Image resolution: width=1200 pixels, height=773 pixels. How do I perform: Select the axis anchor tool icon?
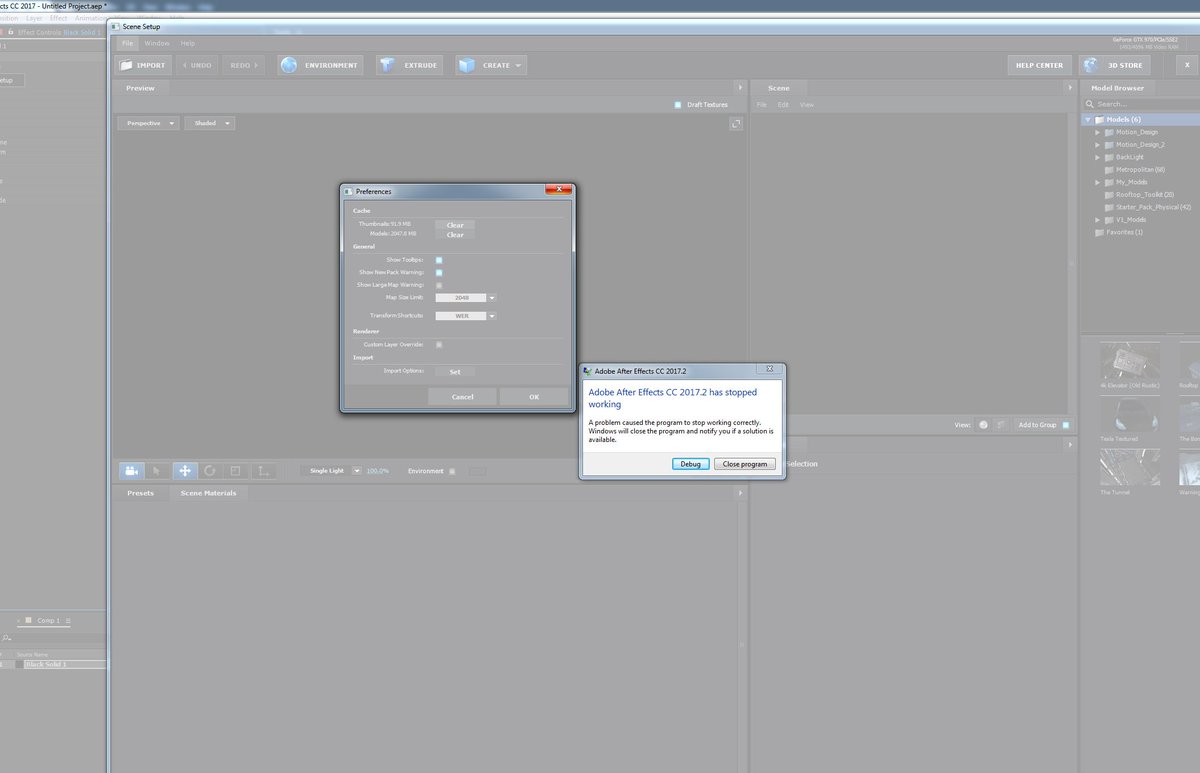[263, 470]
